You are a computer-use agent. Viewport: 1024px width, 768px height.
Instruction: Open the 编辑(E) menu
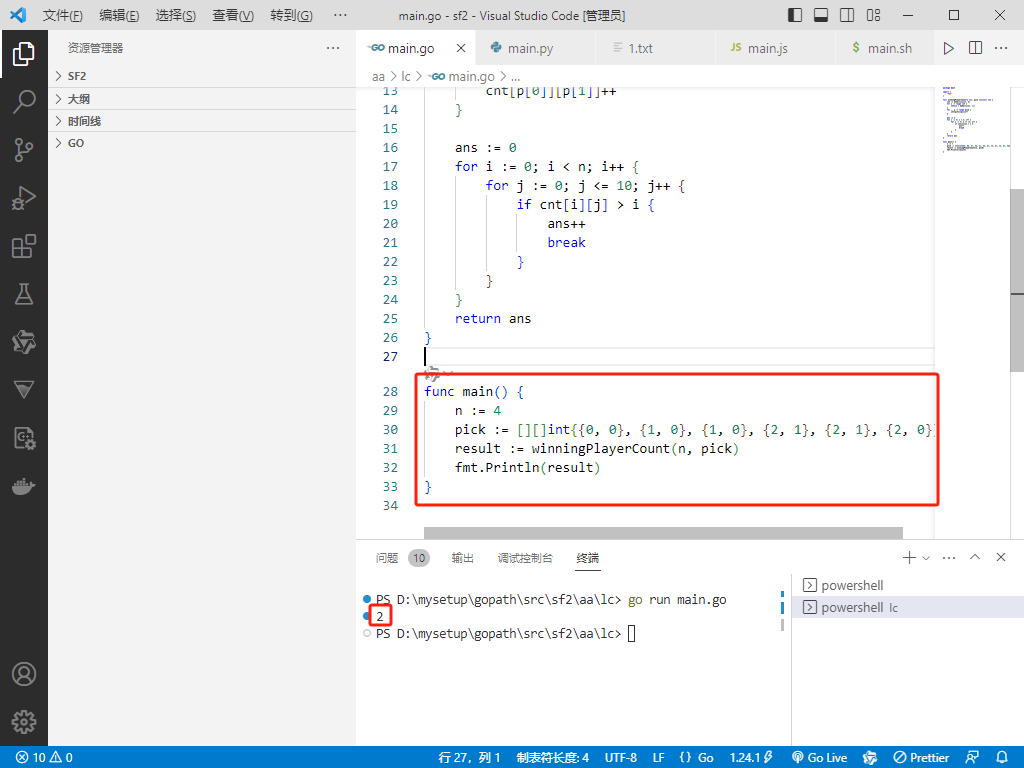point(119,15)
